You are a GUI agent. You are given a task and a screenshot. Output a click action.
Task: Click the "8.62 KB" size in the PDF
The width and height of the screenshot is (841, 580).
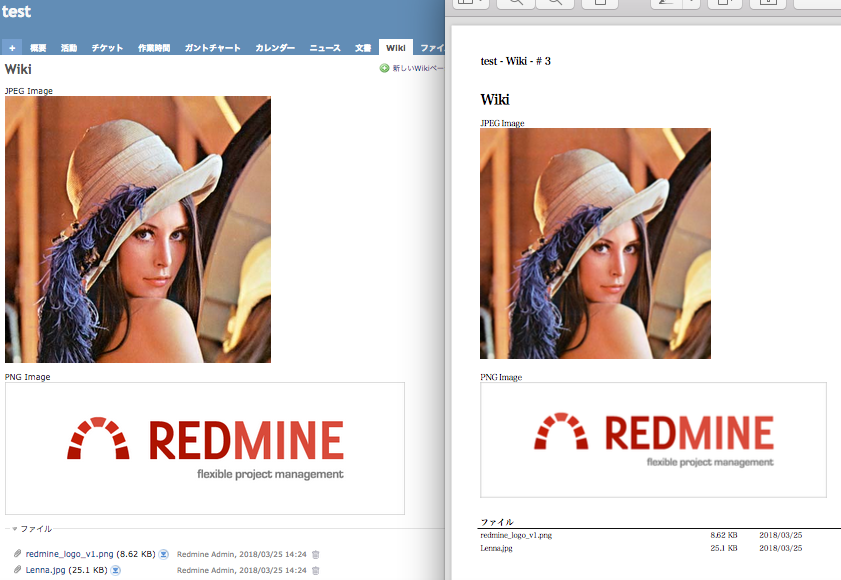724,535
